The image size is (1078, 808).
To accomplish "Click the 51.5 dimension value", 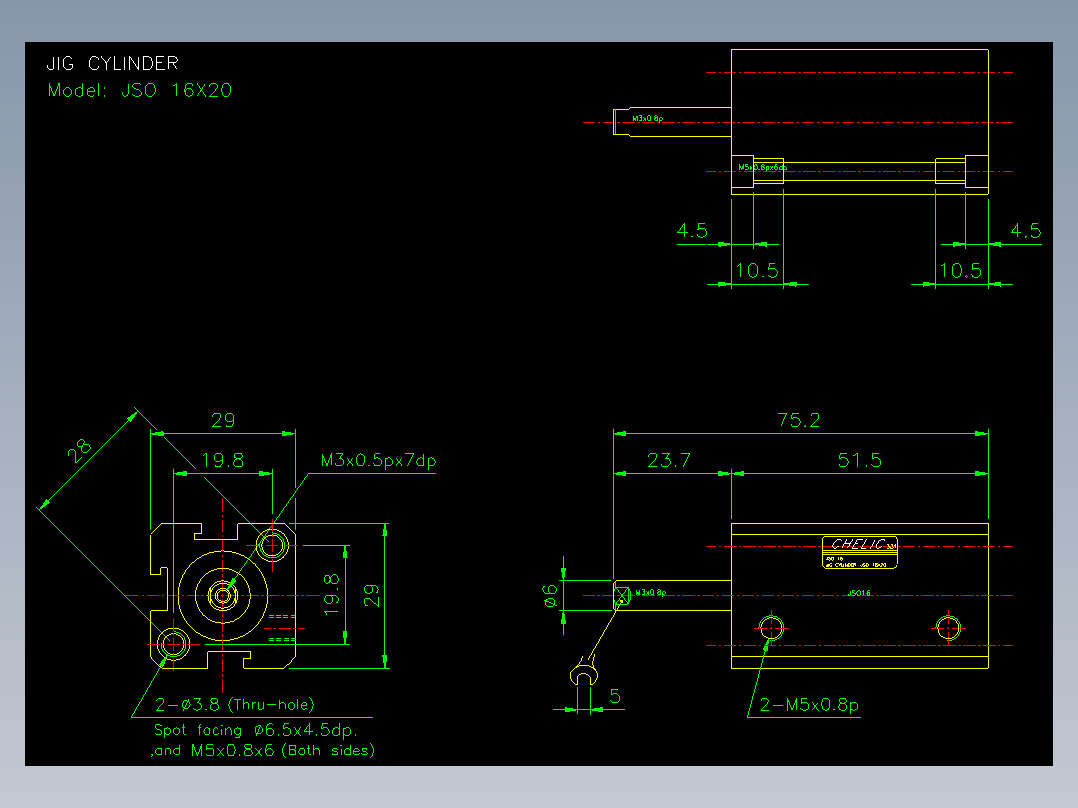I will (859, 460).
